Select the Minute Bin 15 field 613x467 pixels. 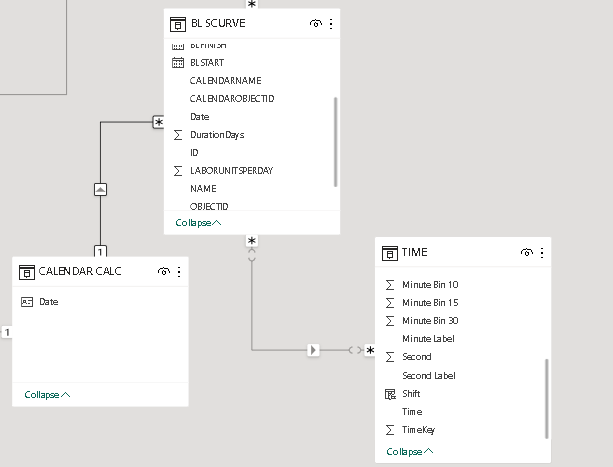point(430,302)
